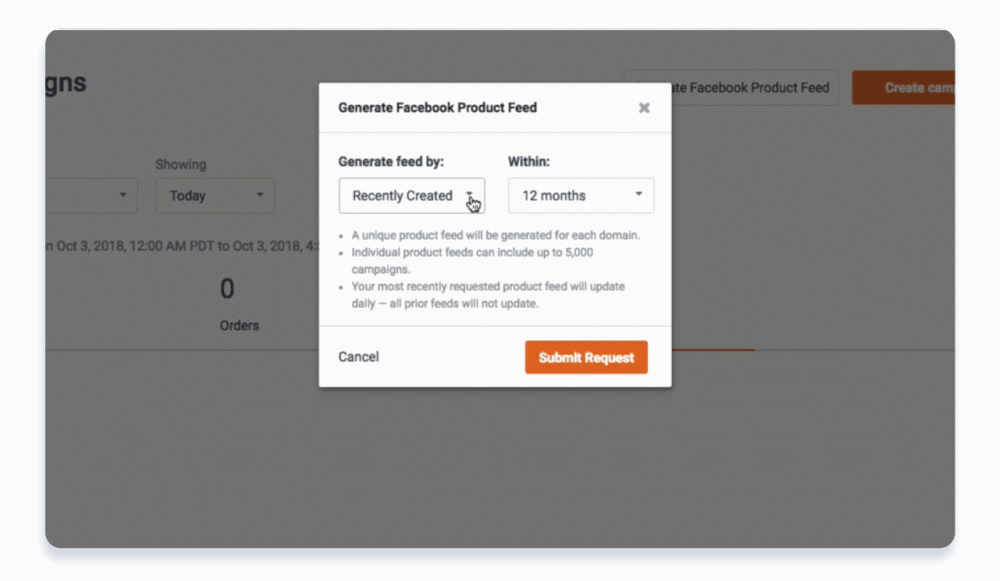Screen dimensions: 1000x581
Task: Open the Recently Created dropdown
Action: pos(412,196)
